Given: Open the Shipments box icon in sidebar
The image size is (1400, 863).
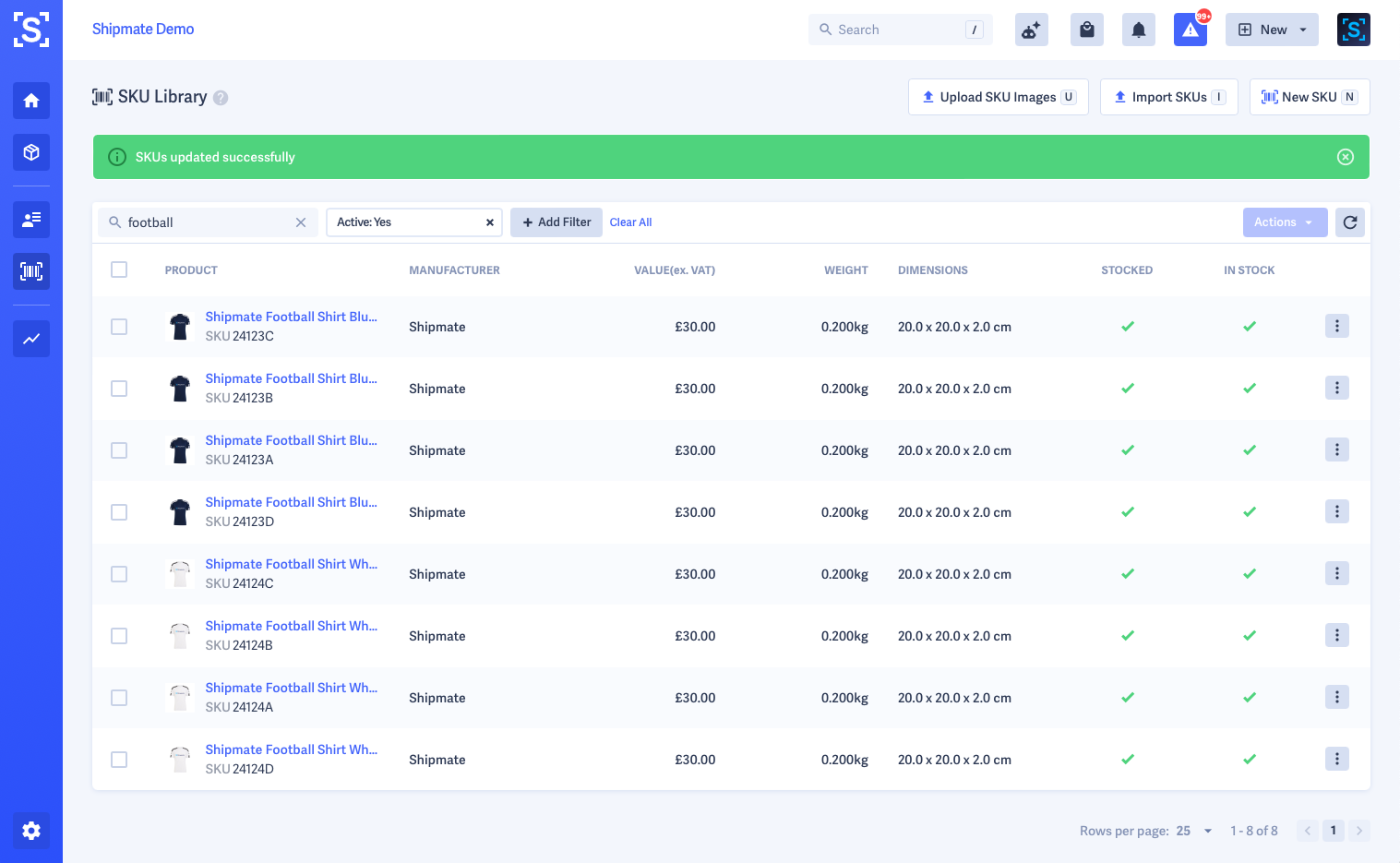Looking at the screenshot, I should [x=31, y=152].
